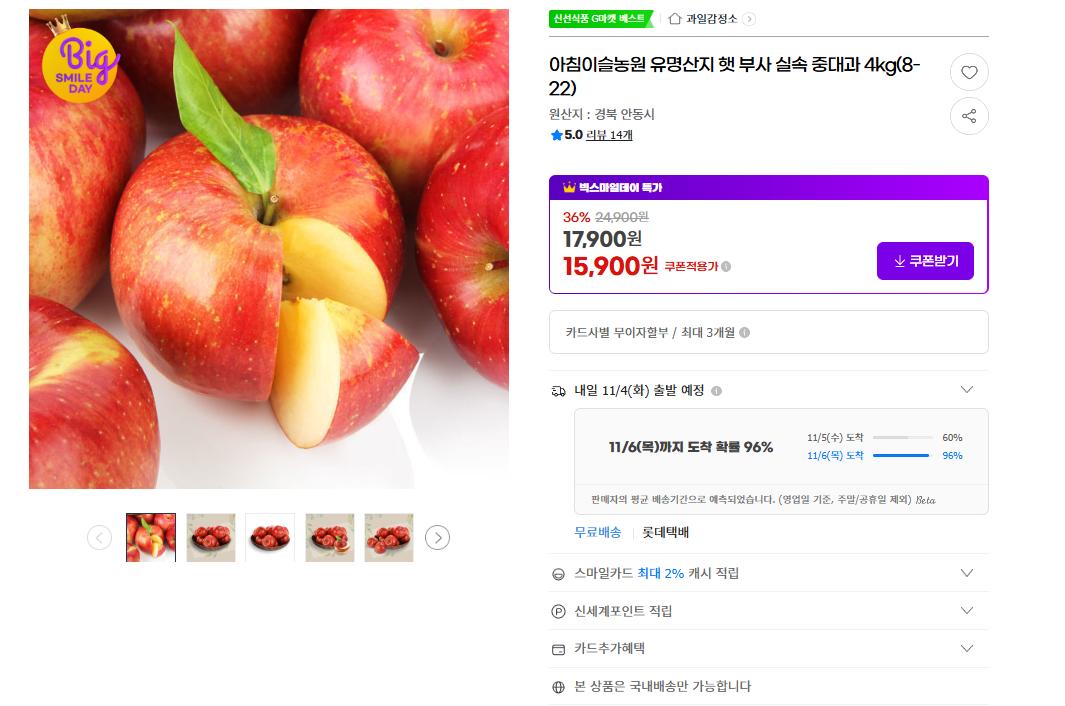Expand 스마일카드 캐시 적립 details
The image size is (1065, 706).
966,573
